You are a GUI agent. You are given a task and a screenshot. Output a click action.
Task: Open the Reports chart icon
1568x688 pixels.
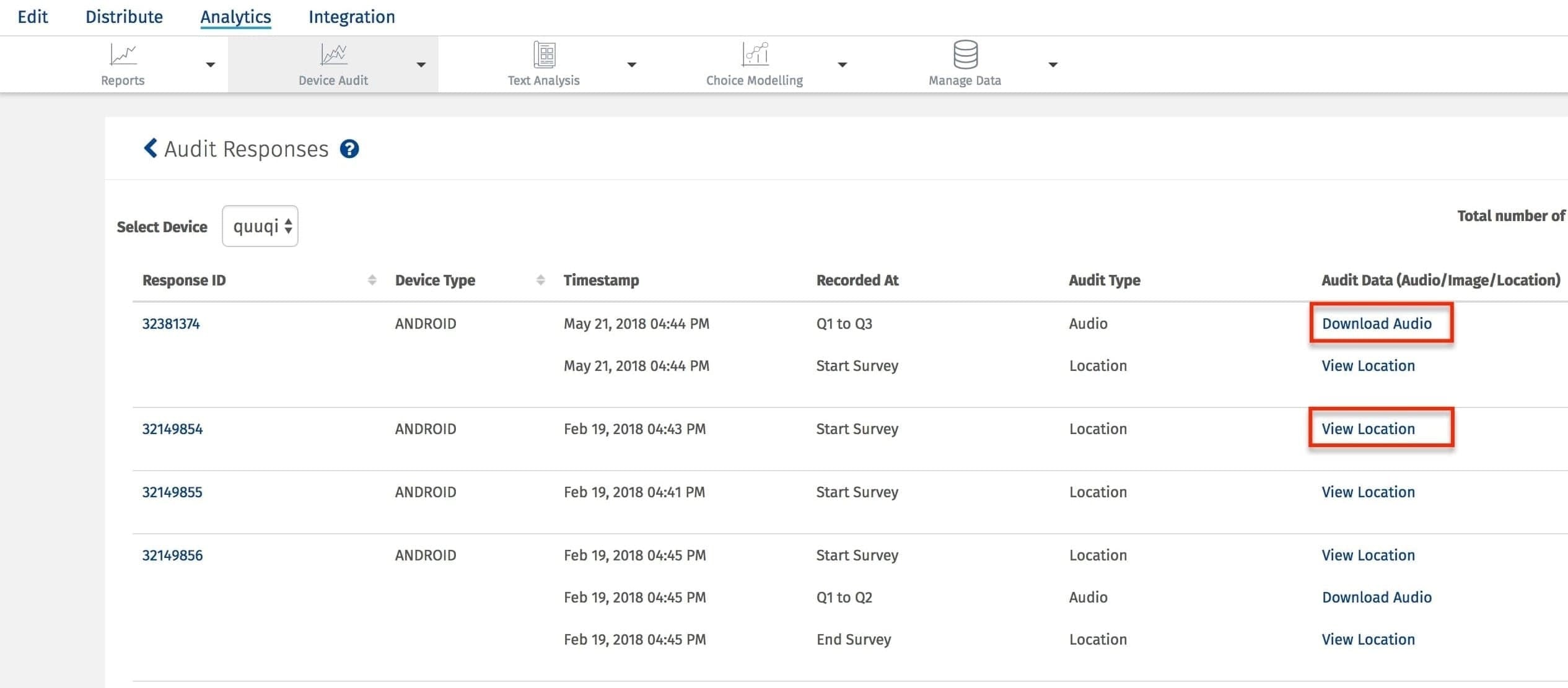(123, 54)
